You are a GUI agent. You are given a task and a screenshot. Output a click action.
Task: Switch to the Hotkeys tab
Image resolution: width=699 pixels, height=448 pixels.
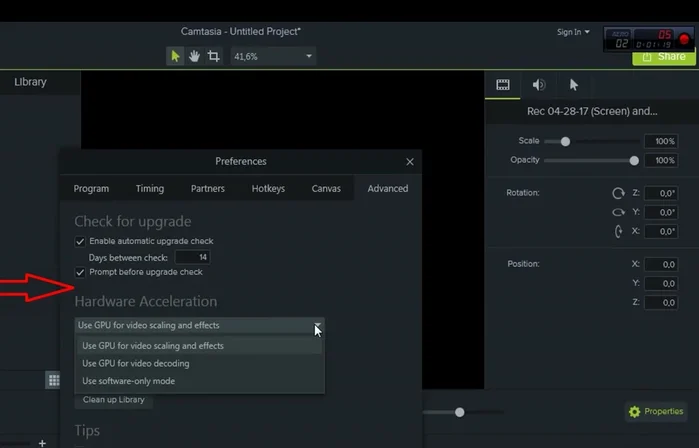coord(268,189)
